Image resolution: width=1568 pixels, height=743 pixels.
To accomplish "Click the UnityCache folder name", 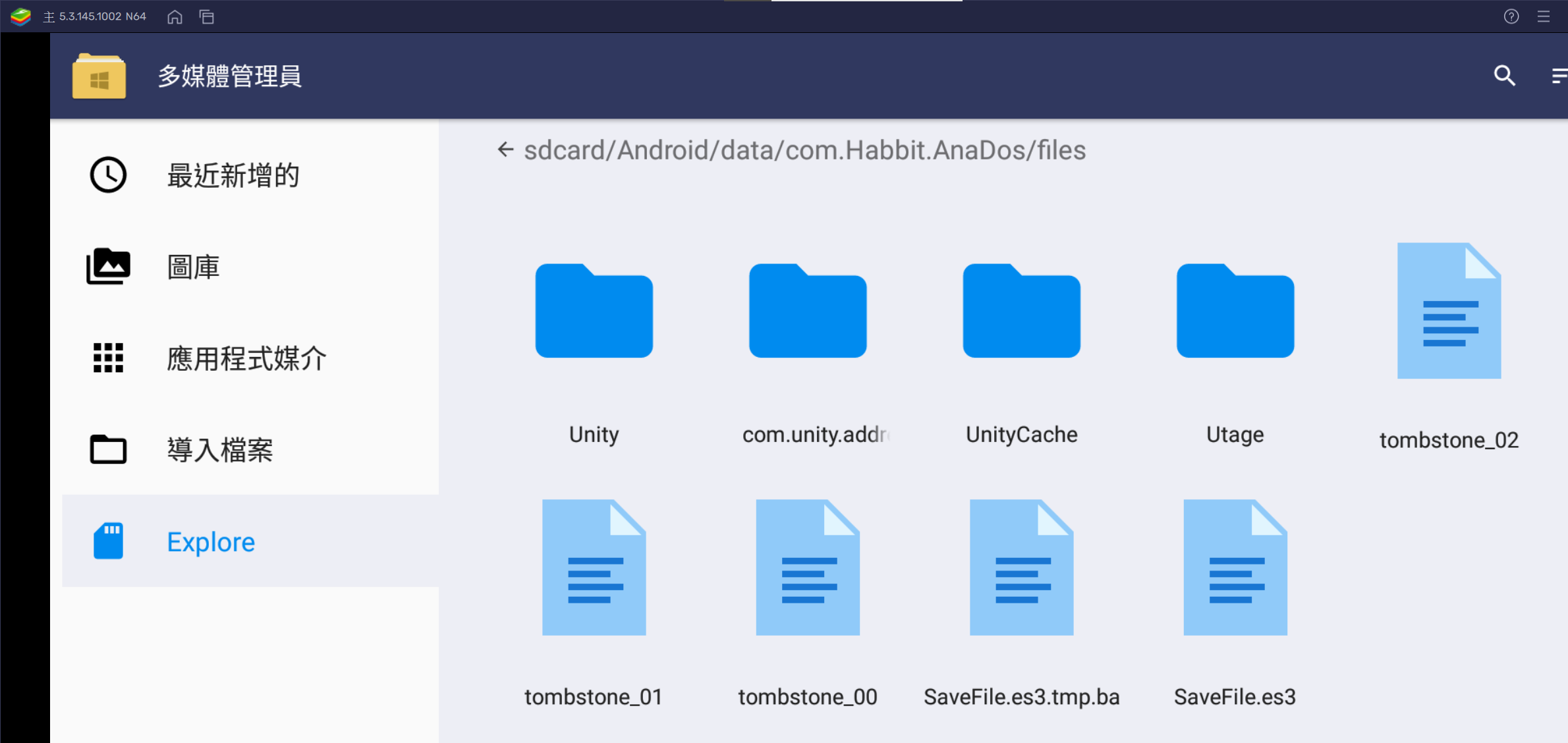I will [1021, 435].
